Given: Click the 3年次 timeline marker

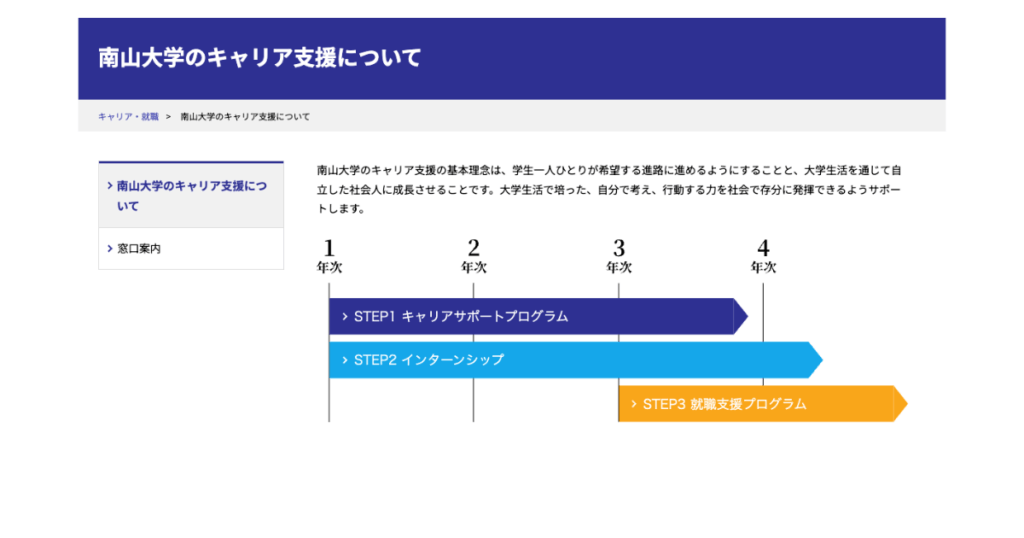Looking at the screenshot, I should coord(619,257).
